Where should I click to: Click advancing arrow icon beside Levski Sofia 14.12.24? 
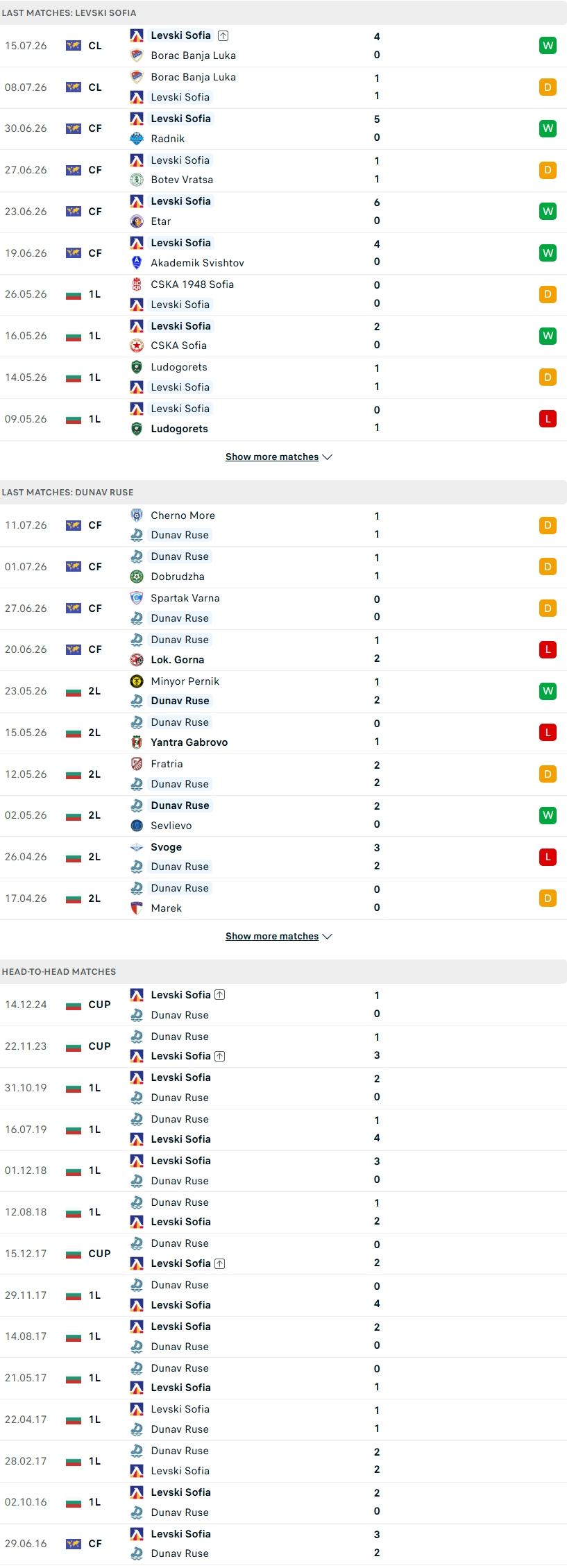pyautogui.click(x=220, y=995)
